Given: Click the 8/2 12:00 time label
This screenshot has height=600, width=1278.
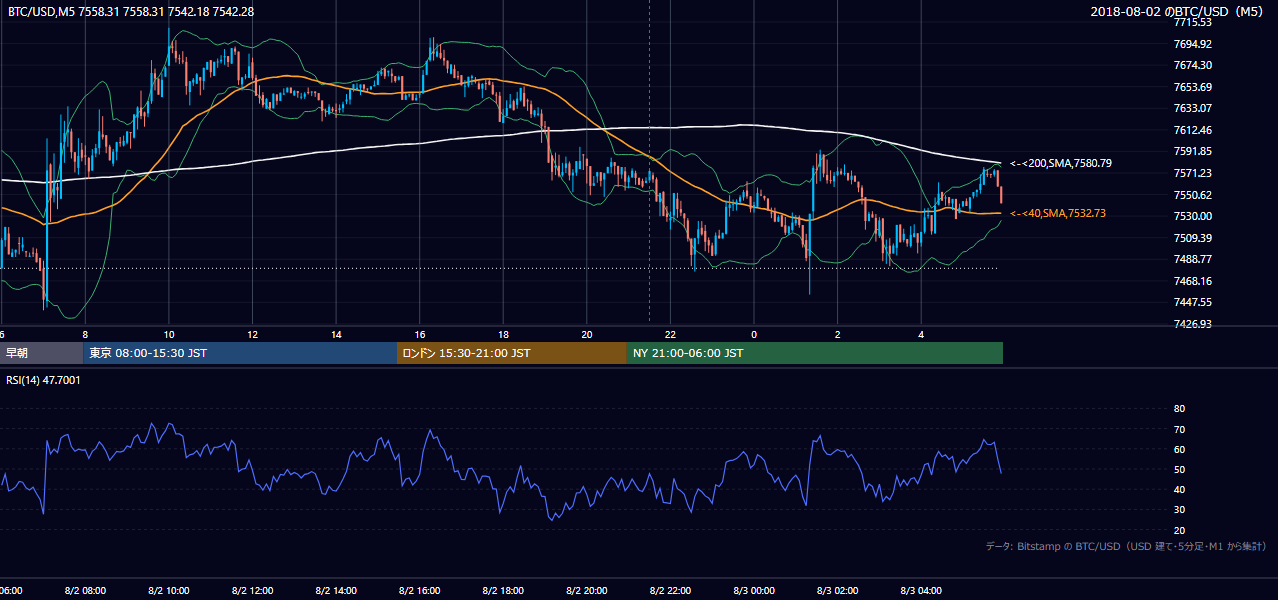Looking at the screenshot, I should 252,591.
